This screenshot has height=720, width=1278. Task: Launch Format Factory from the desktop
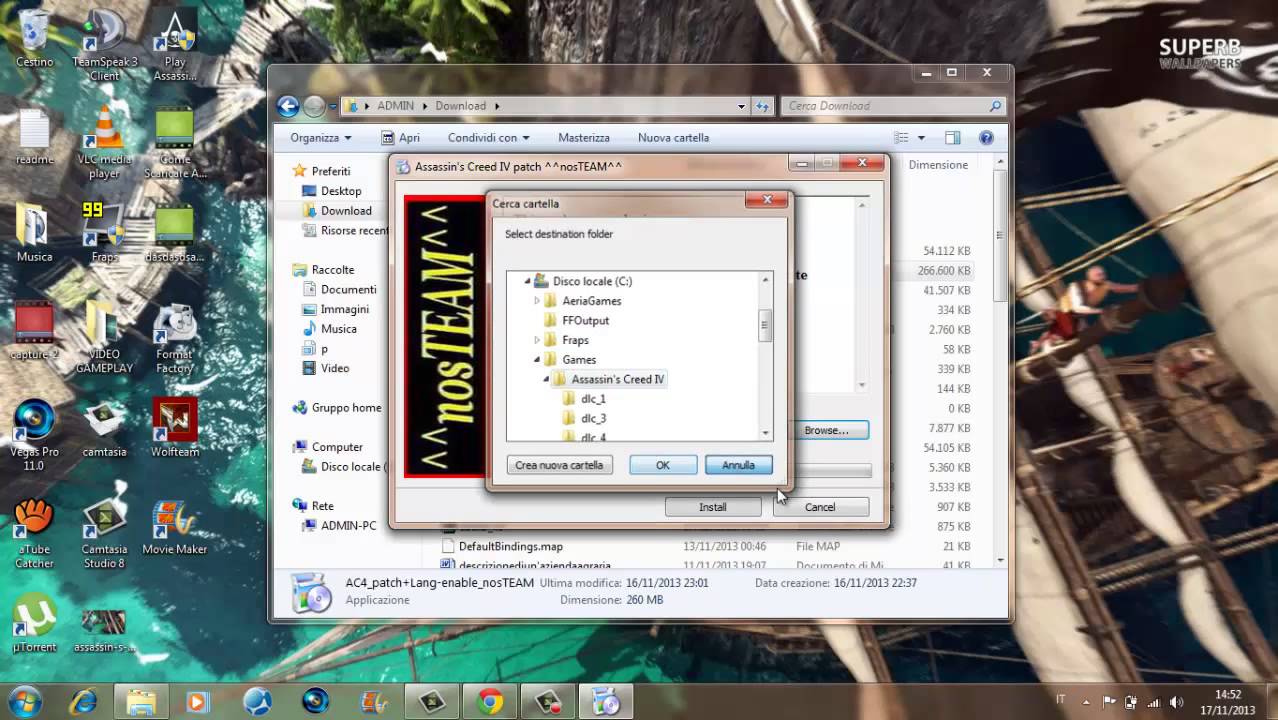click(174, 338)
